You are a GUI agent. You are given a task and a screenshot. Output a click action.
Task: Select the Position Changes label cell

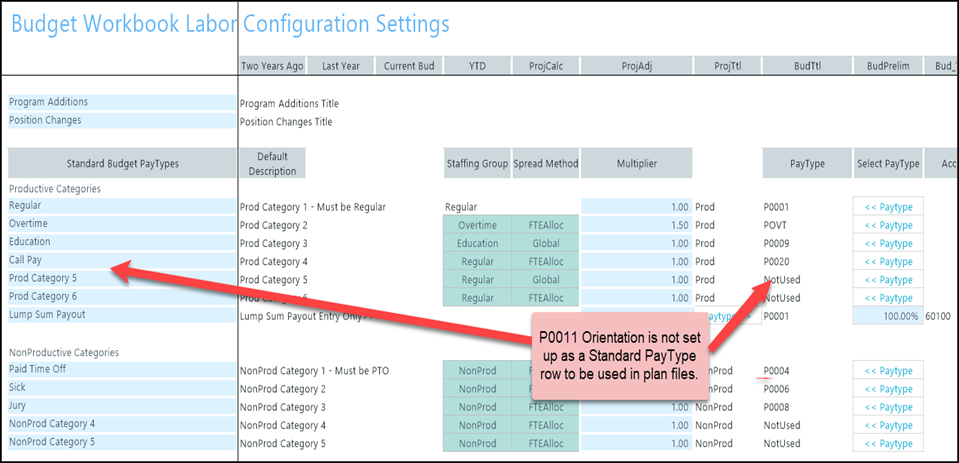point(121,120)
